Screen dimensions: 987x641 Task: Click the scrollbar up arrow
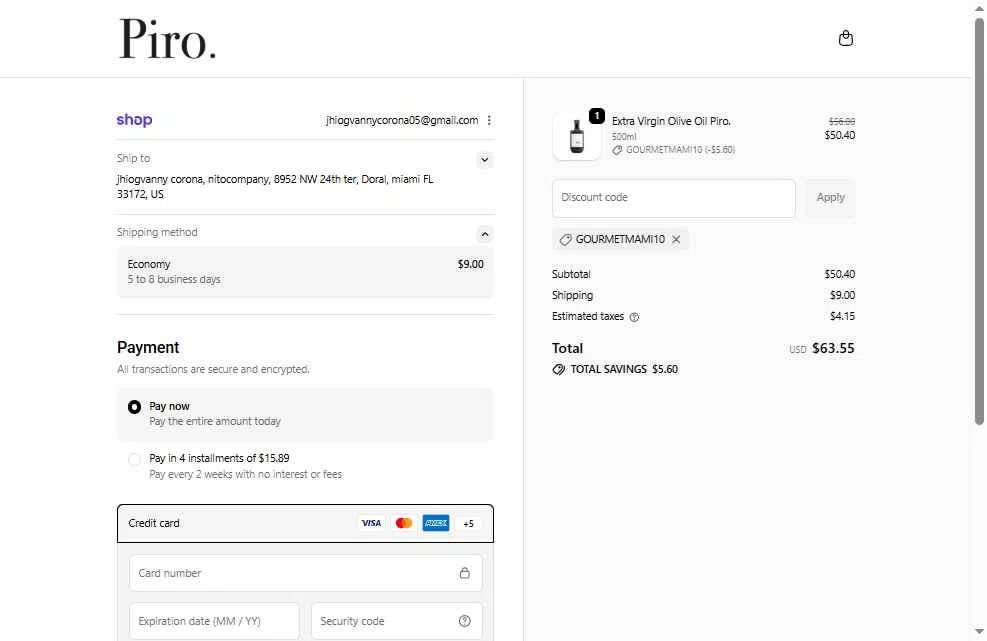tap(979, 8)
